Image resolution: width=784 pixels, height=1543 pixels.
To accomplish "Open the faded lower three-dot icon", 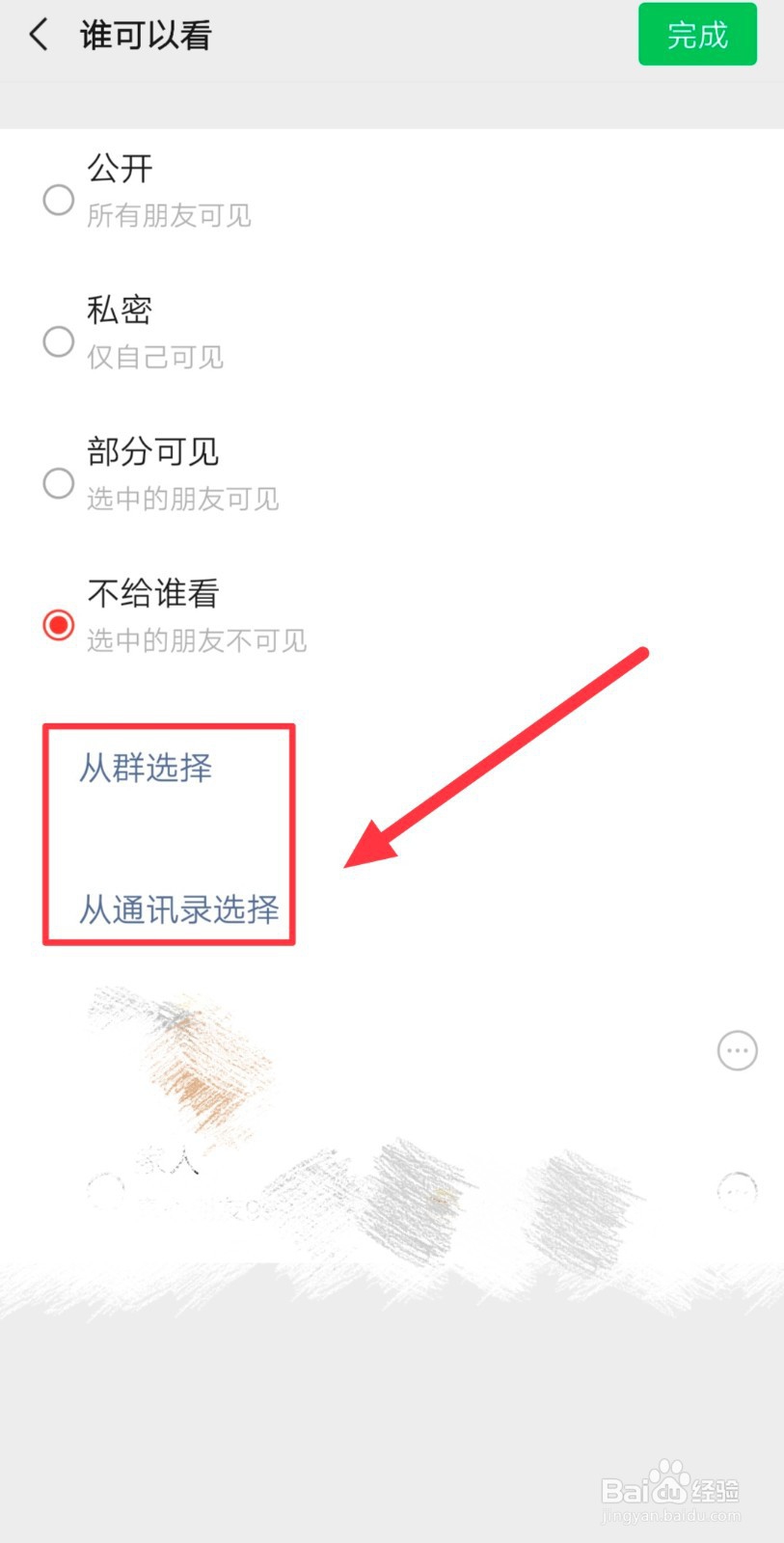I will [738, 1192].
